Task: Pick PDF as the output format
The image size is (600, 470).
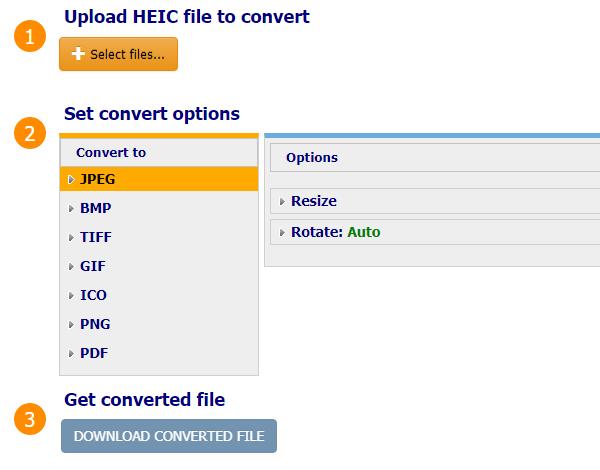Action: [x=94, y=353]
